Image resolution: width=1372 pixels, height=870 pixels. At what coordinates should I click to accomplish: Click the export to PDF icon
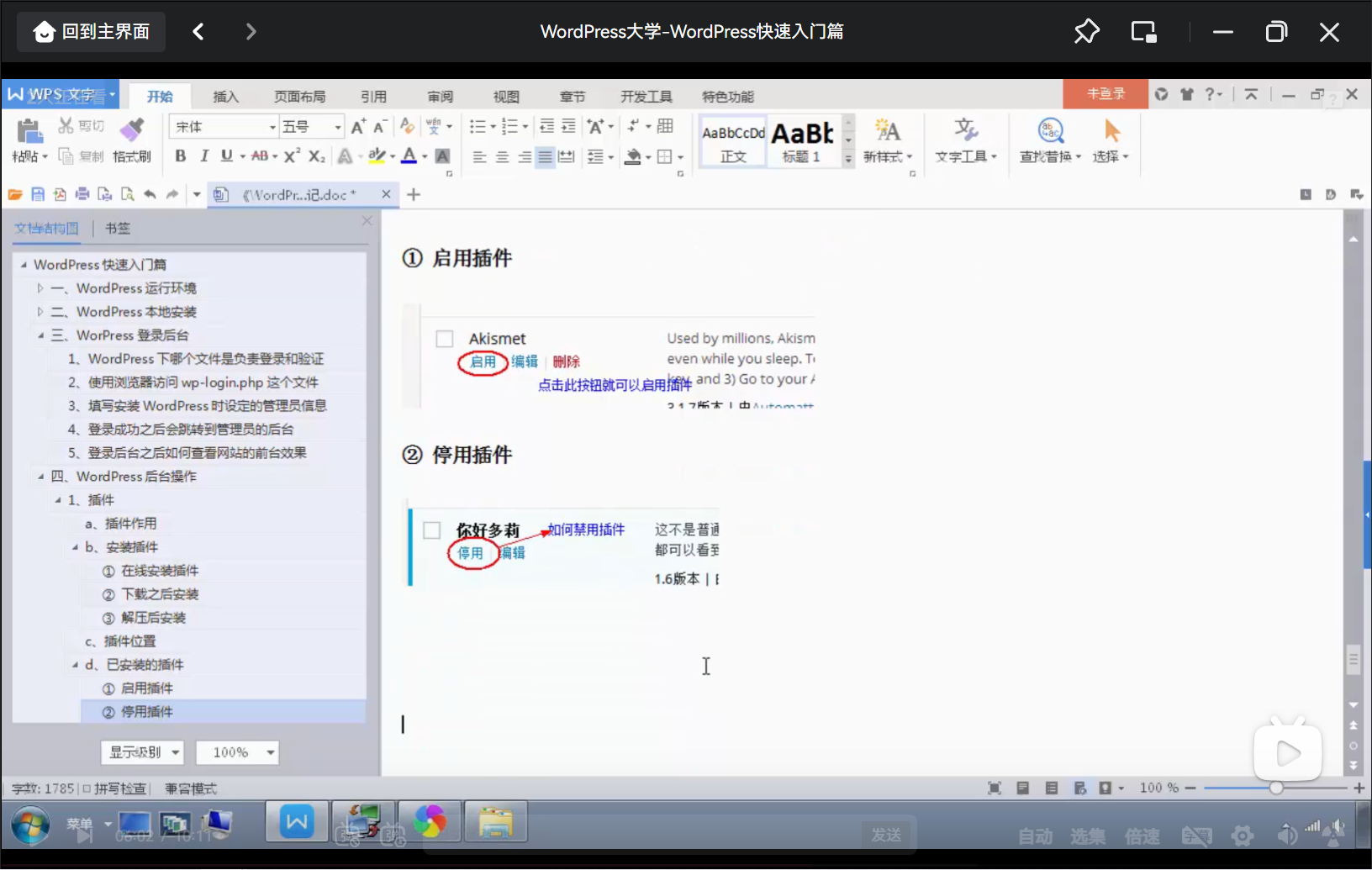tap(60, 195)
